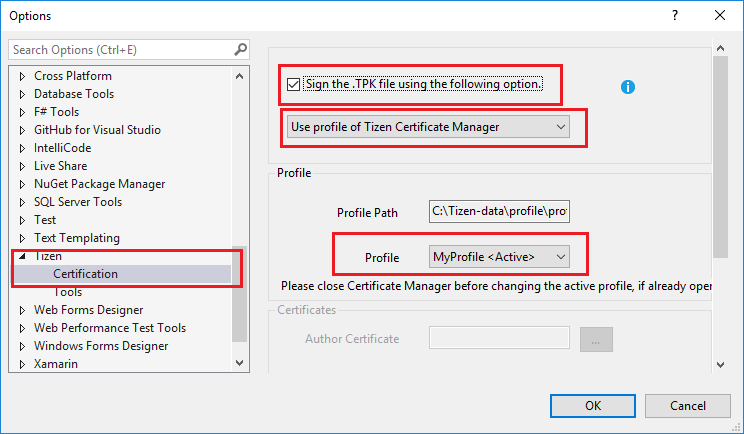Toggle Sign the .TPK file checkbox
Viewport: 744px width, 434px height.
(x=293, y=84)
